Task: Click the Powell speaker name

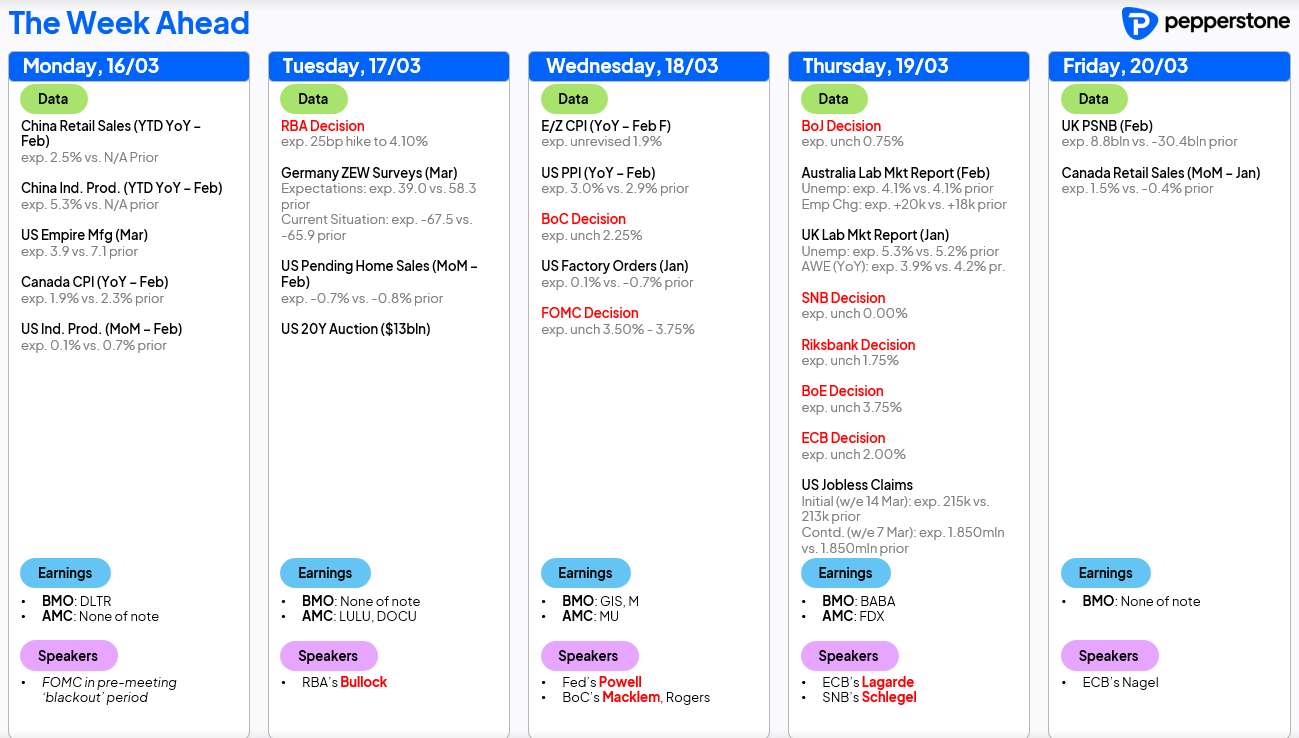Action: click(x=620, y=682)
